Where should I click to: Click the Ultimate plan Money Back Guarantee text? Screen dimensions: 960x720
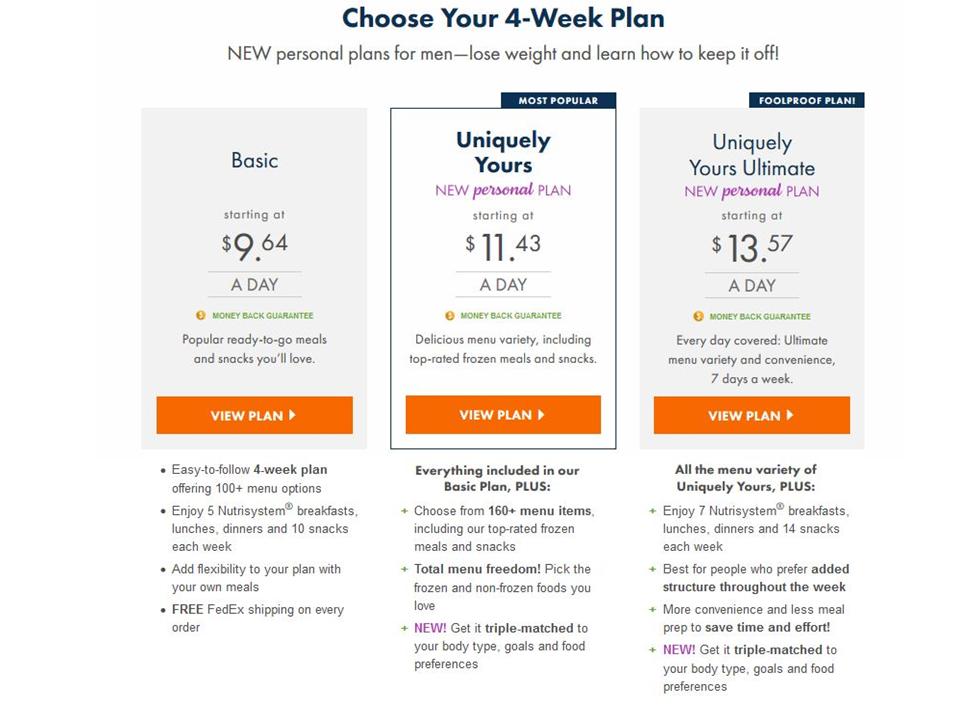tap(760, 316)
